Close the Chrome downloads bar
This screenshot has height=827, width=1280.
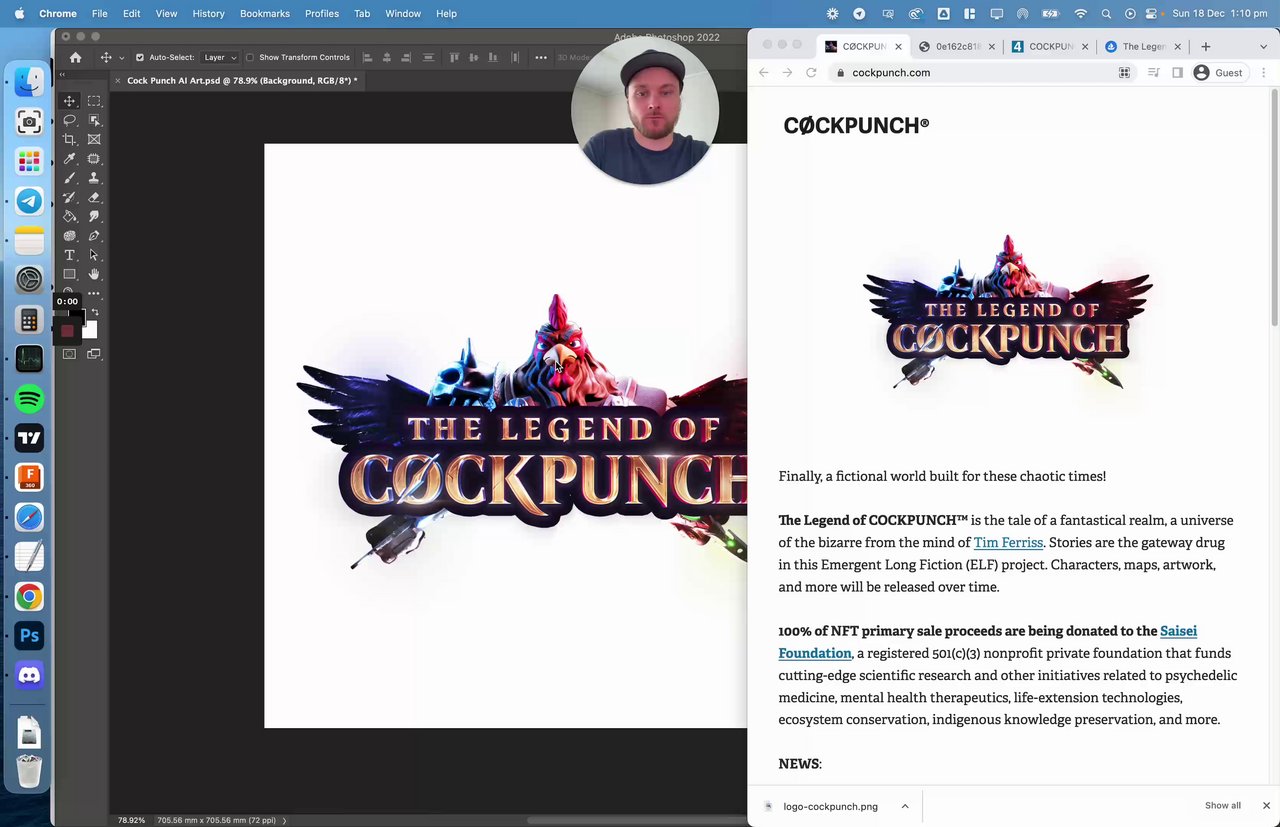click(x=1266, y=806)
